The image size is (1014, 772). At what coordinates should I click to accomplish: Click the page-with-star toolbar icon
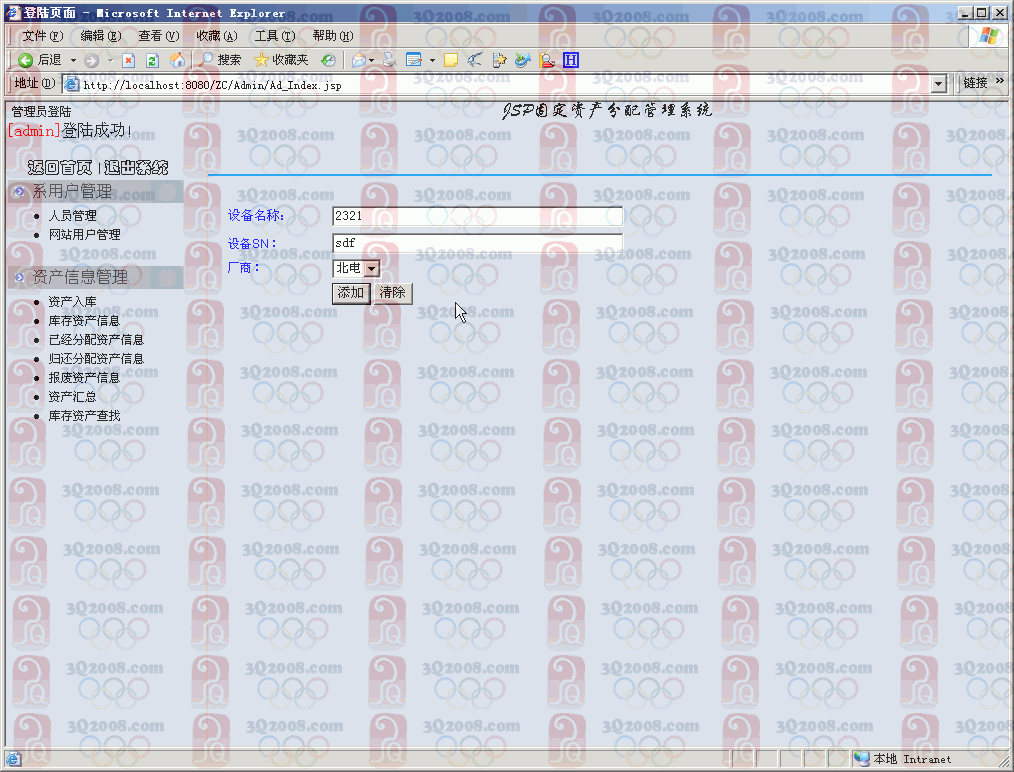(x=499, y=61)
